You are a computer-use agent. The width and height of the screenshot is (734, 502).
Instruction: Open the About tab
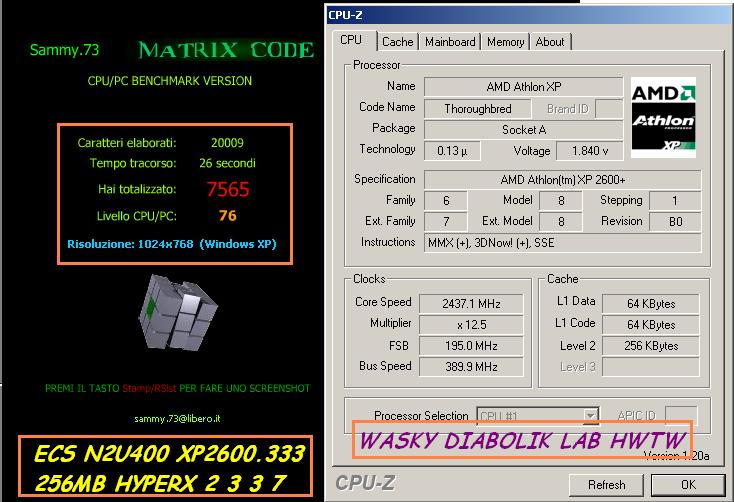pos(550,42)
